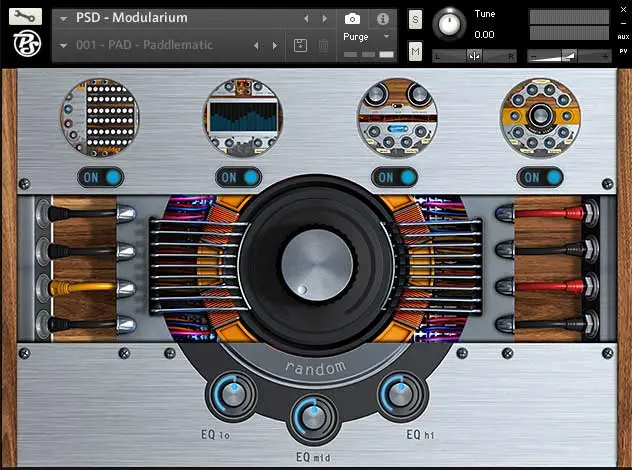Turn off the first dot-matrix module switch
The width and height of the screenshot is (632, 470).
(101, 177)
